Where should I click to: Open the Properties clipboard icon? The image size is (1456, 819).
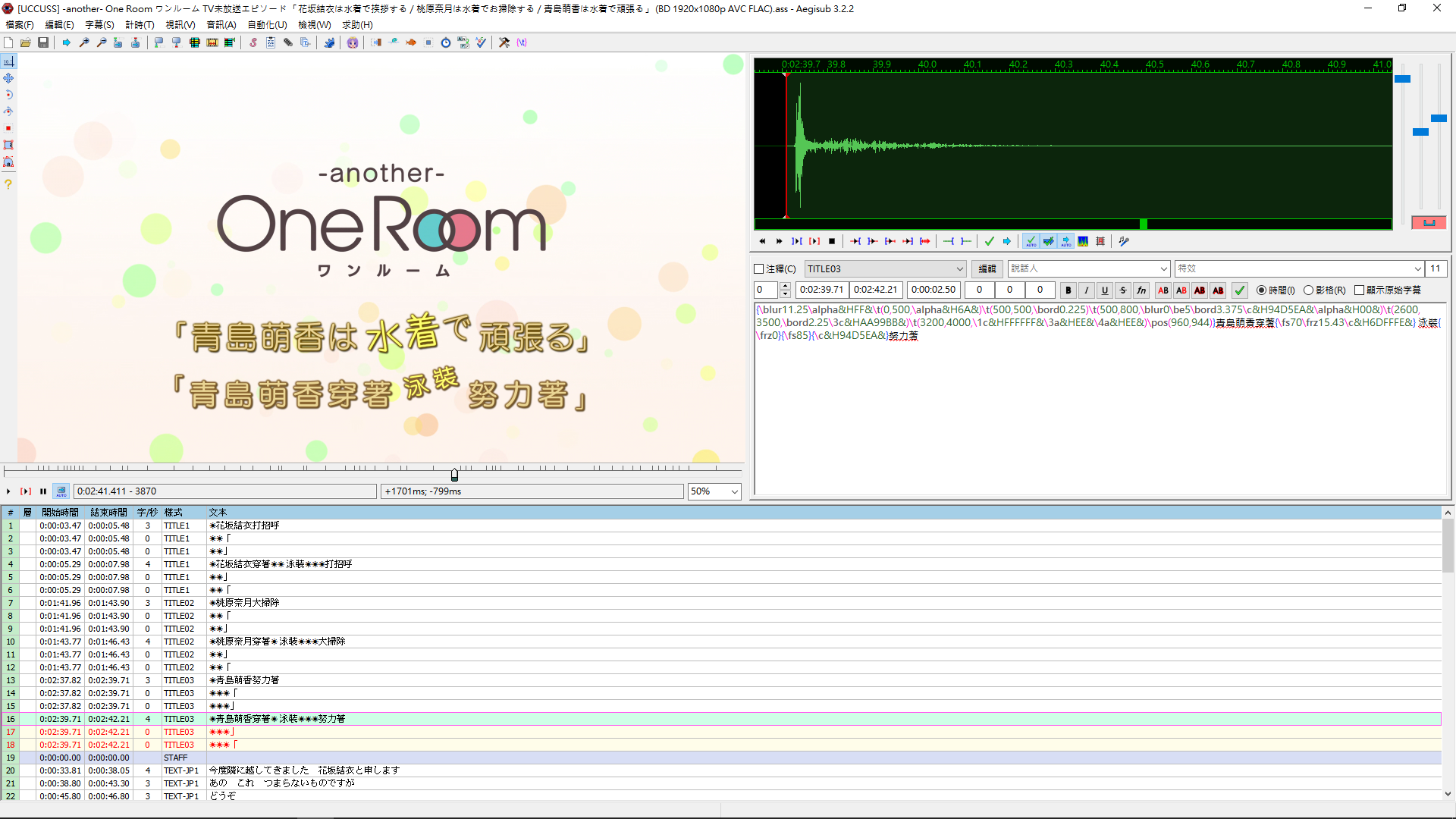(x=271, y=42)
